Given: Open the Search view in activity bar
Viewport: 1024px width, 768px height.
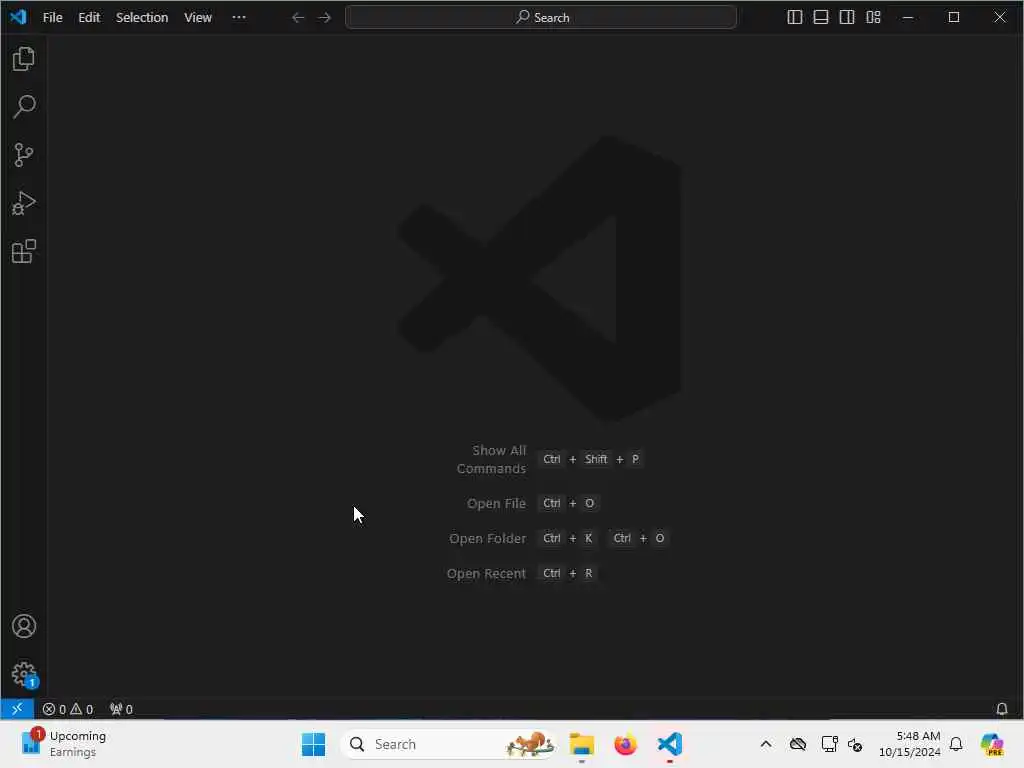Looking at the screenshot, I should [24, 106].
